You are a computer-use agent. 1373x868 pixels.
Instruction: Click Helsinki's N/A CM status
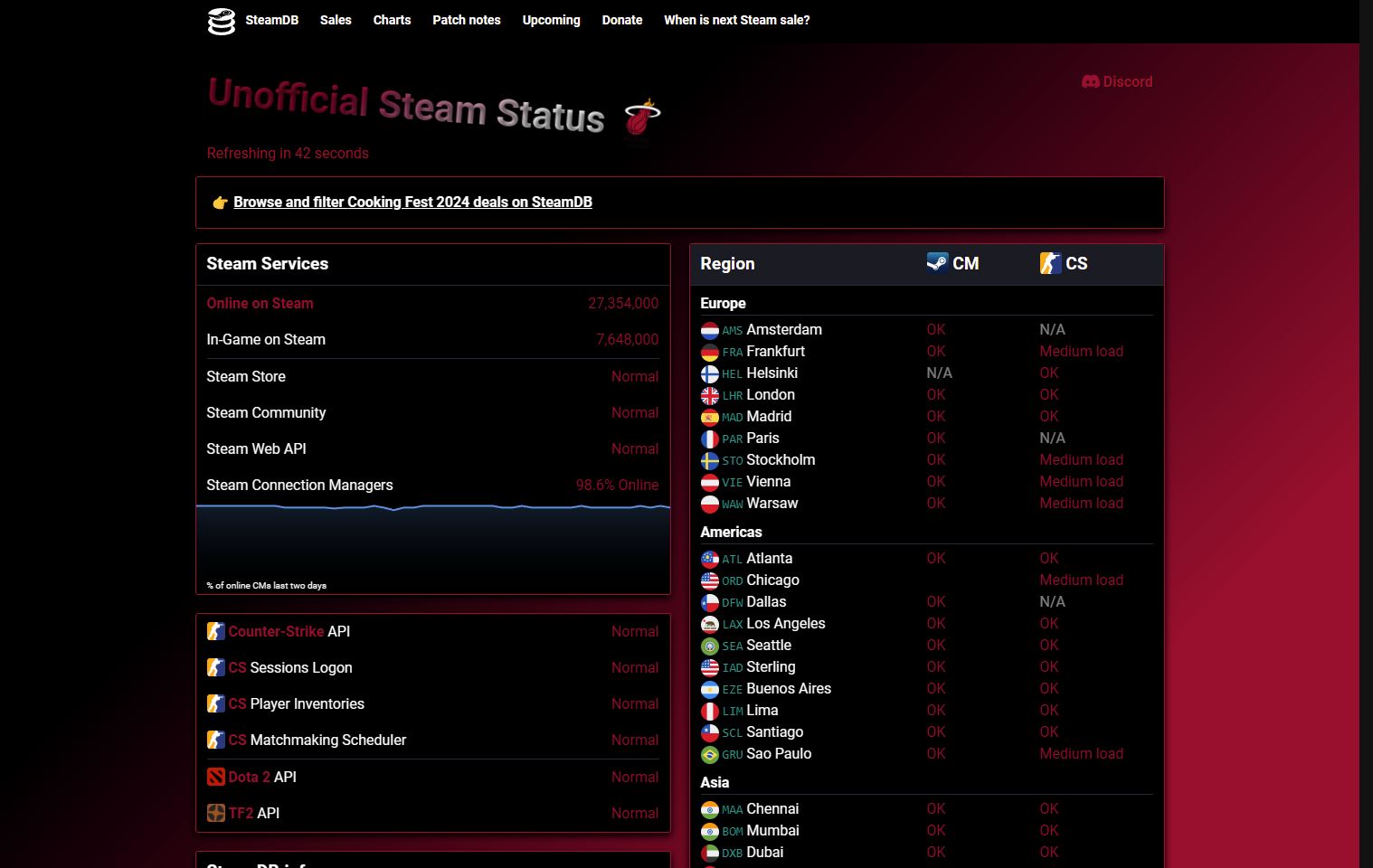(x=939, y=373)
